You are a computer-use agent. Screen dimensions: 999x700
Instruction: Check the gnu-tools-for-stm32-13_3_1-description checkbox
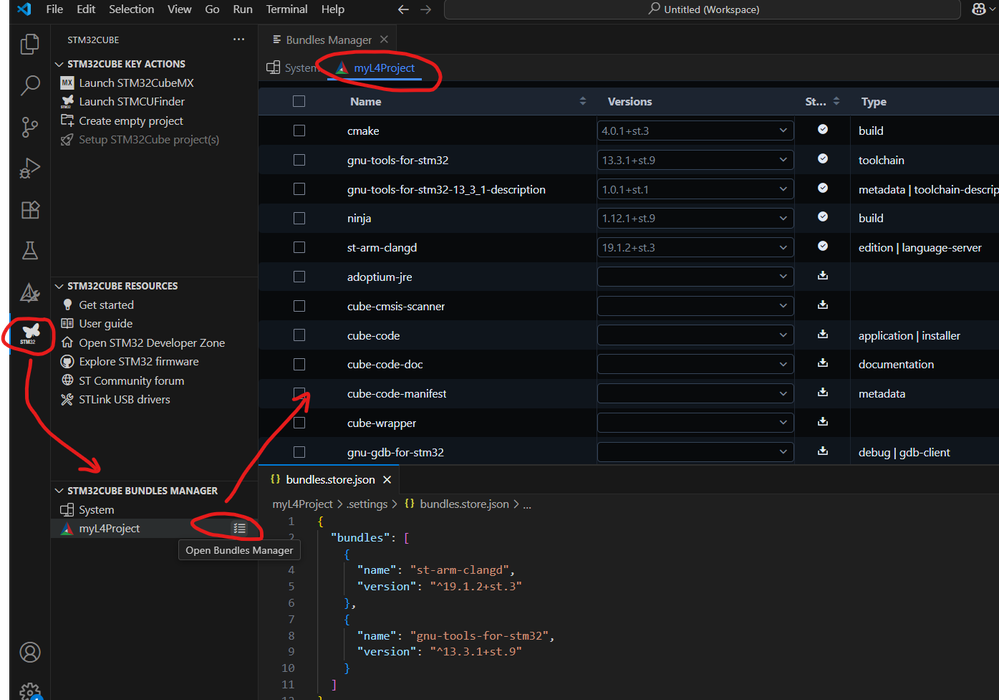click(299, 189)
